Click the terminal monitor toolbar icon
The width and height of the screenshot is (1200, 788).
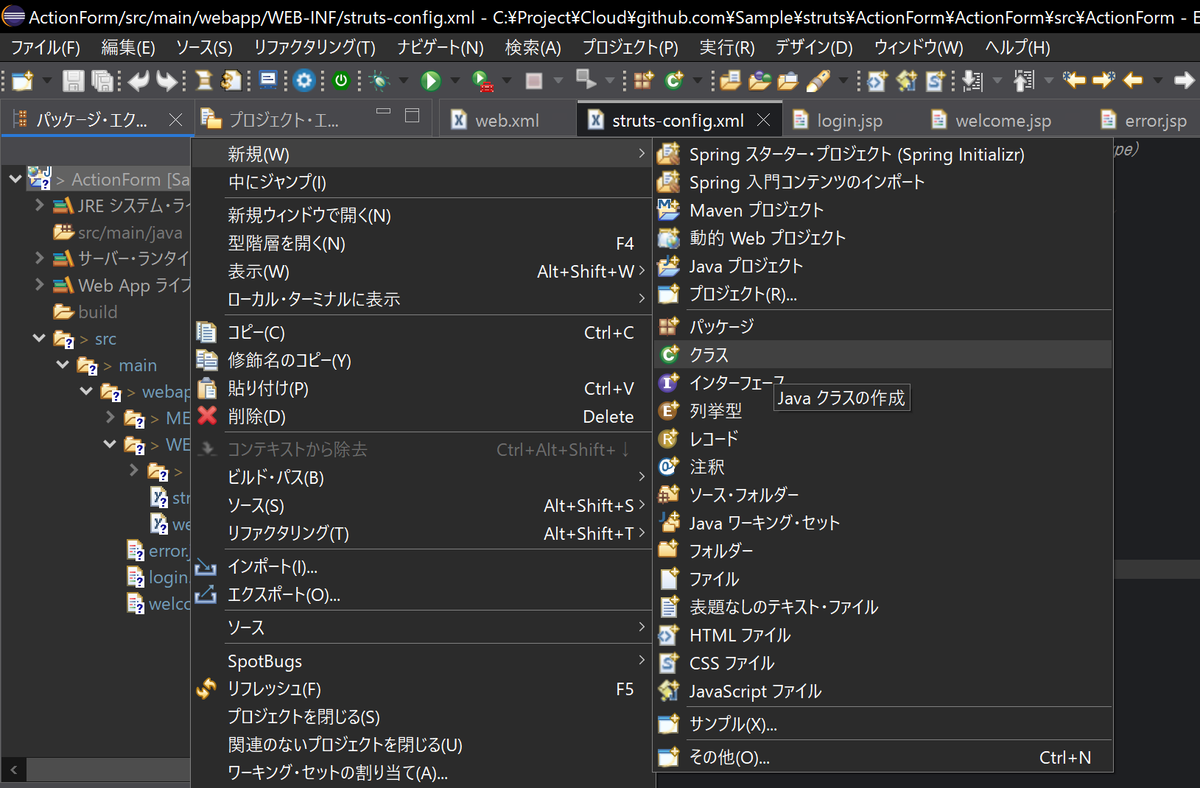click(268, 81)
